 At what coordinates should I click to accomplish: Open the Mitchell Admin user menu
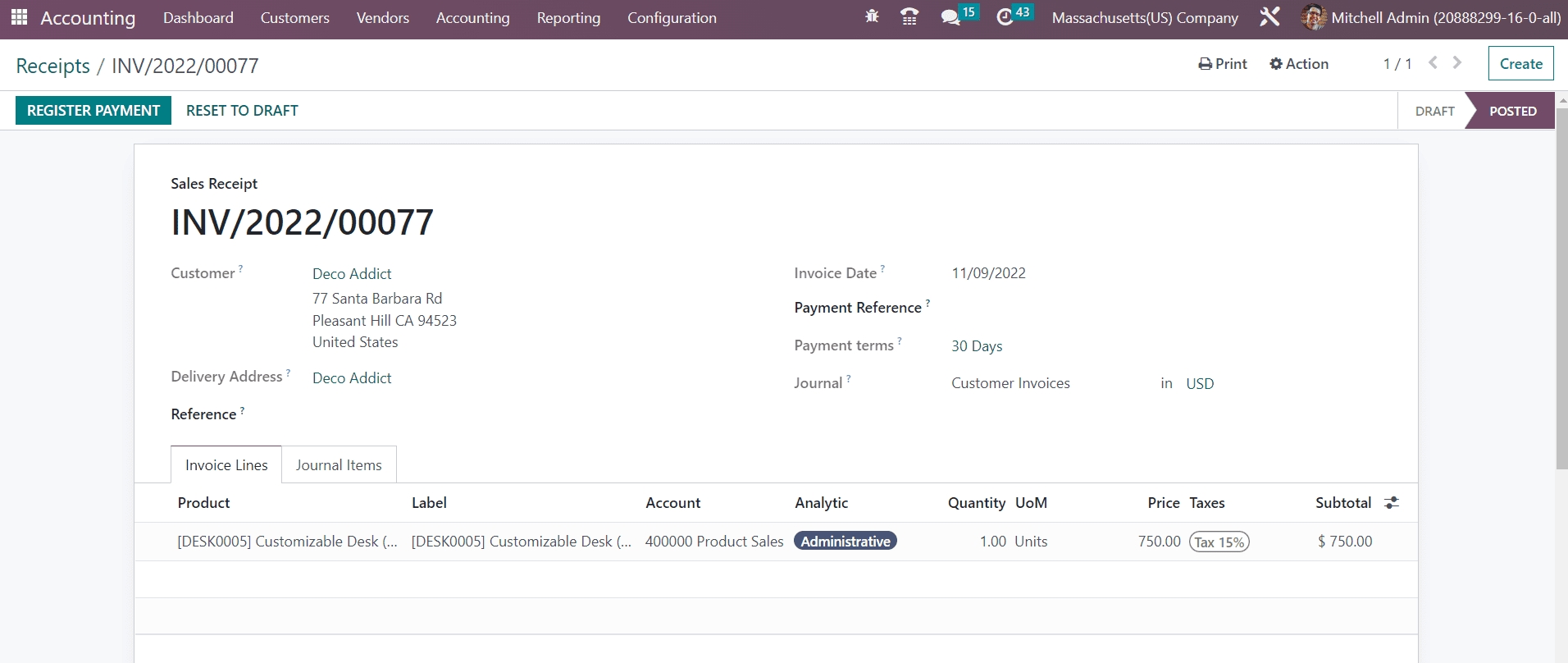(1431, 18)
